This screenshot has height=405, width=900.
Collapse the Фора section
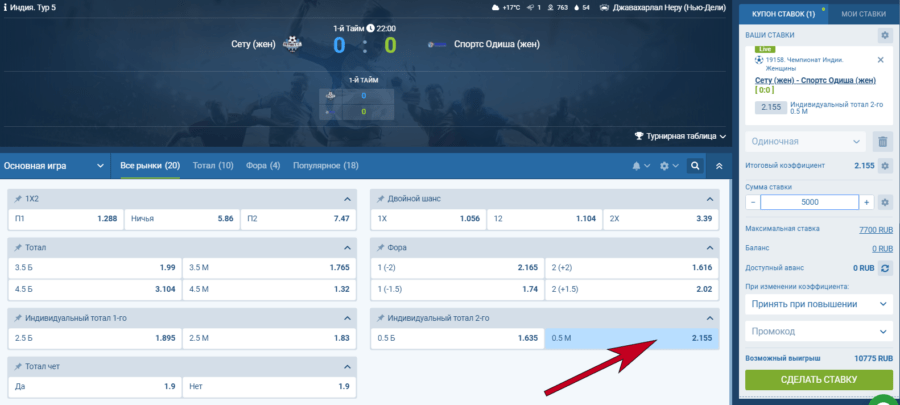coord(709,248)
